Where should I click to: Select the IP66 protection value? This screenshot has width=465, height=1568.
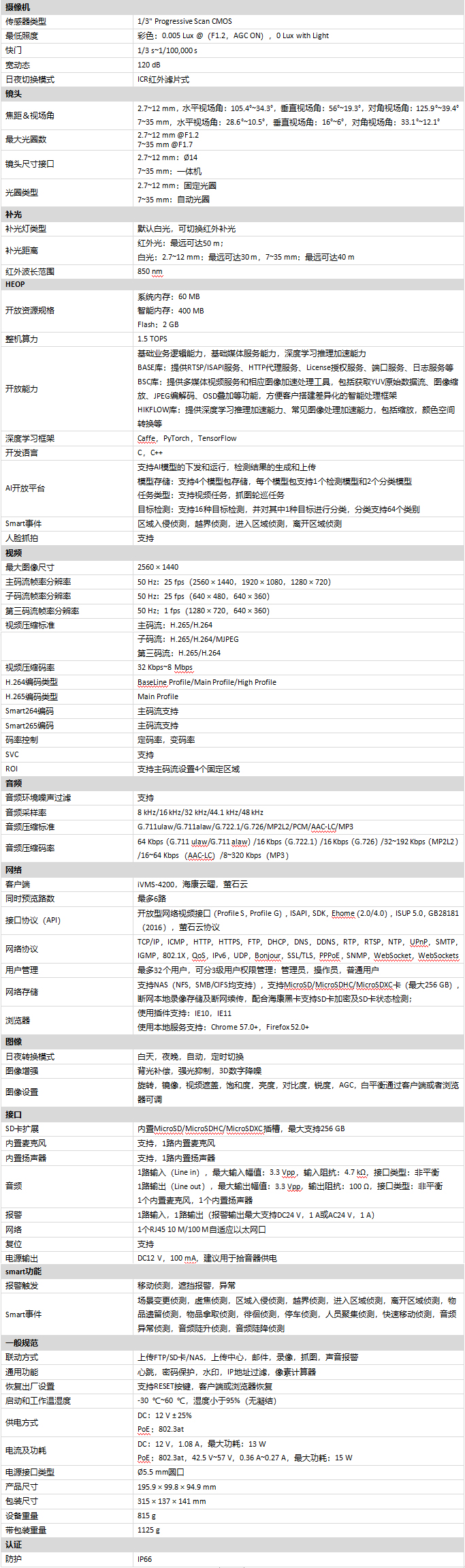pyautogui.click(x=145, y=1558)
